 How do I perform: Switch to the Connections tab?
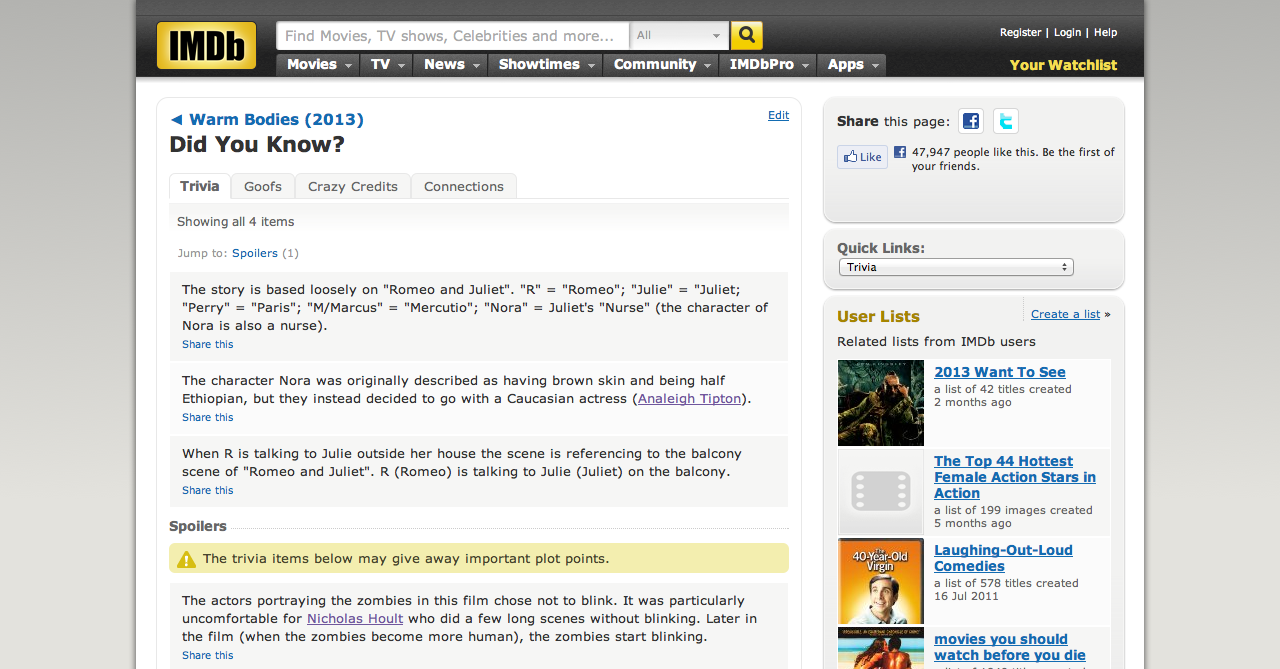tap(464, 186)
